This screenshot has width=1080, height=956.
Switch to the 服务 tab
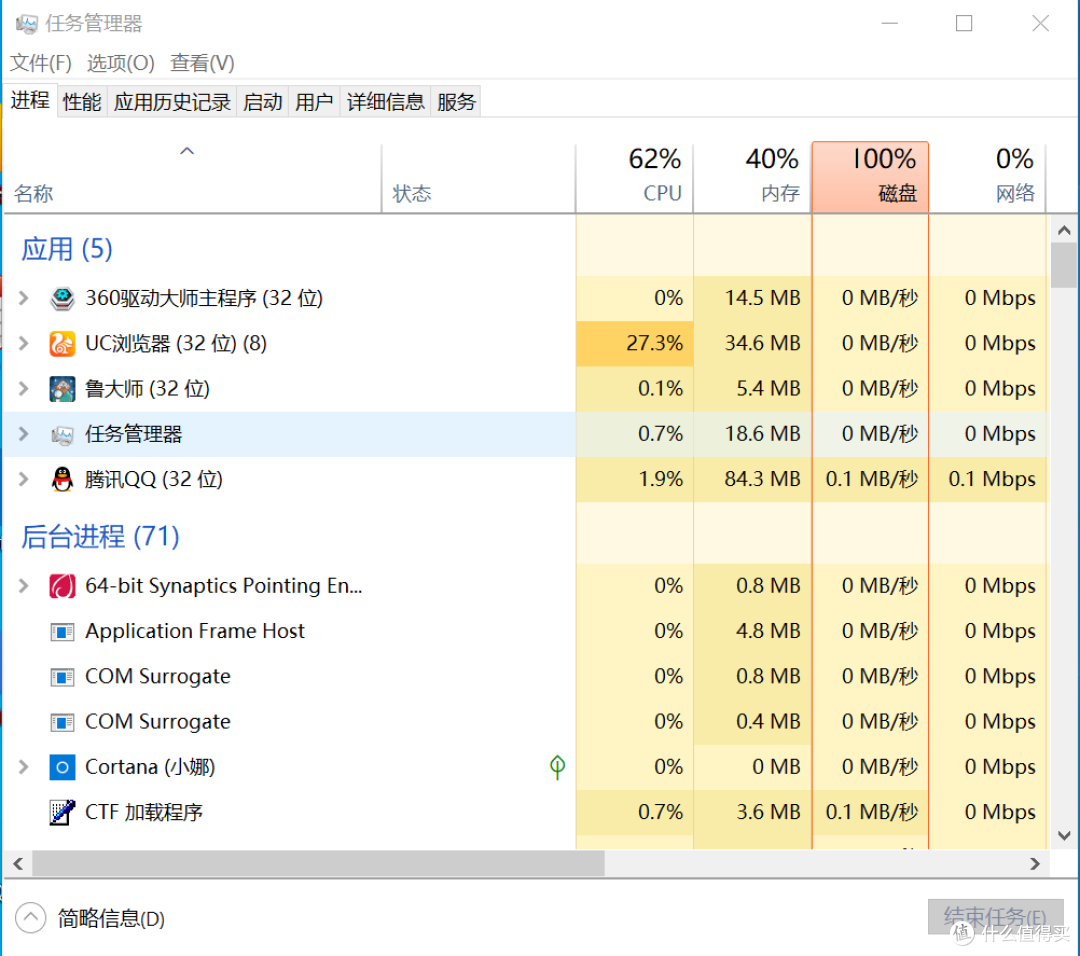pyautogui.click(x=456, y=102)
